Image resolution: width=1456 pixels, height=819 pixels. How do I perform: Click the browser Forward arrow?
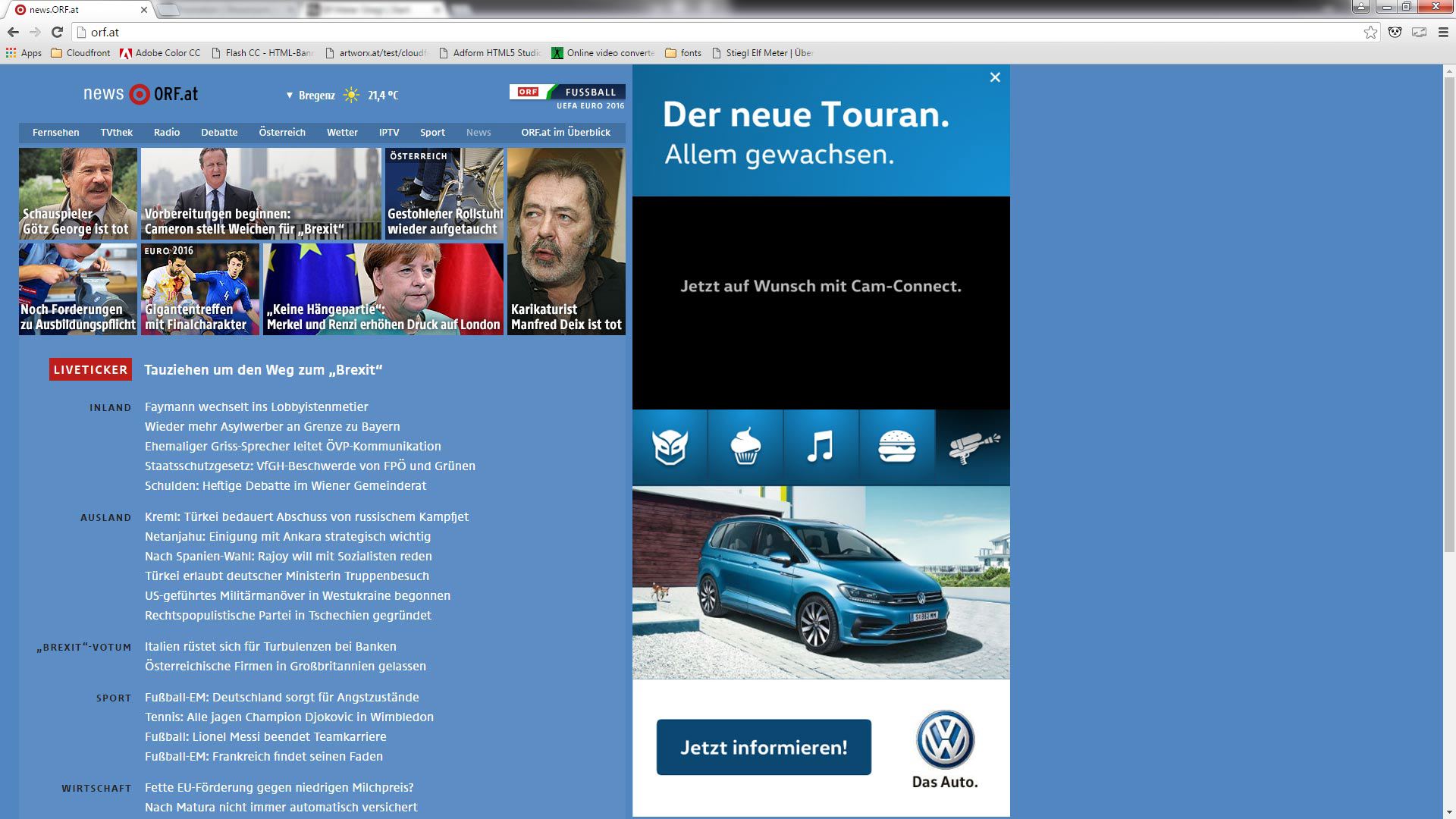(35, 32)
